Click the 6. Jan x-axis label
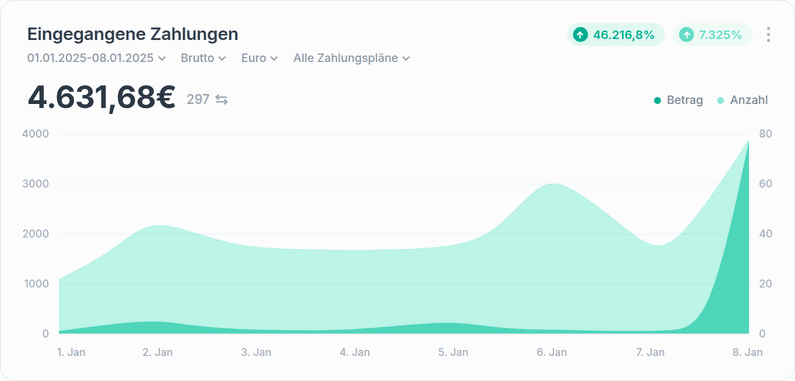795x381 pixels. 552,352
